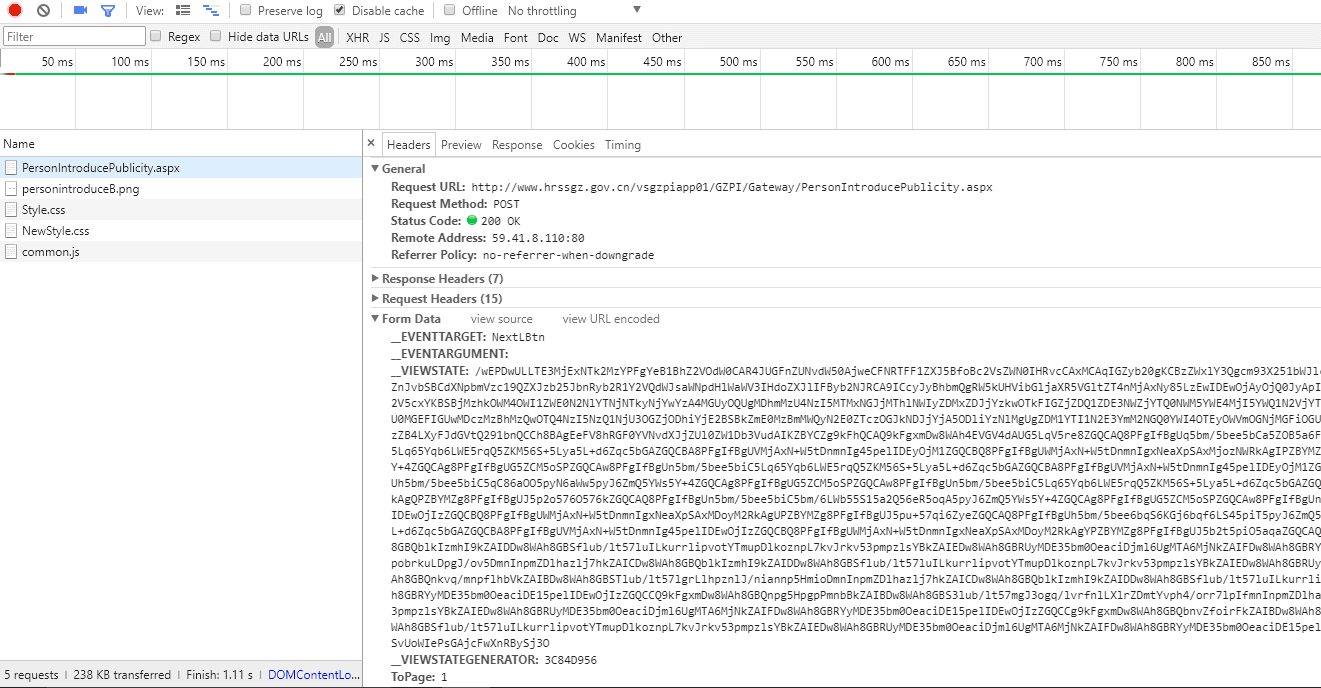Click the red record network log button

[15, 10]
